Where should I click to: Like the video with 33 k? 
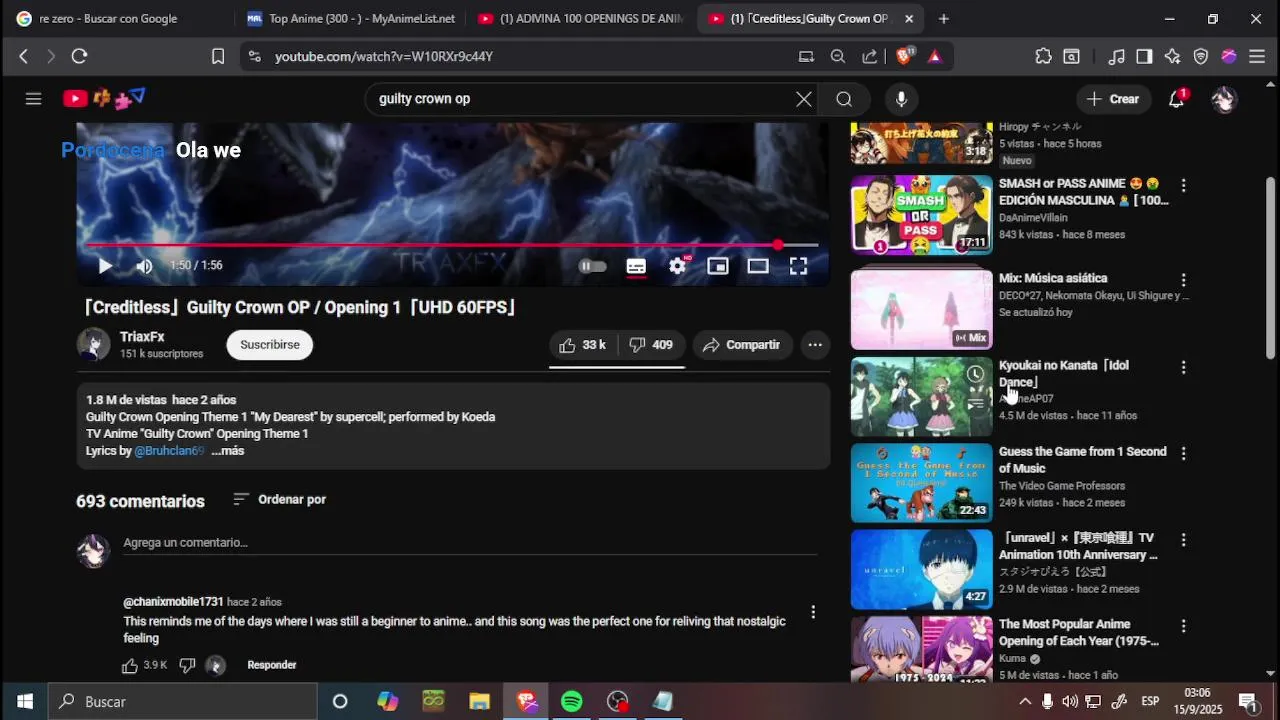[x=583, y=345]
